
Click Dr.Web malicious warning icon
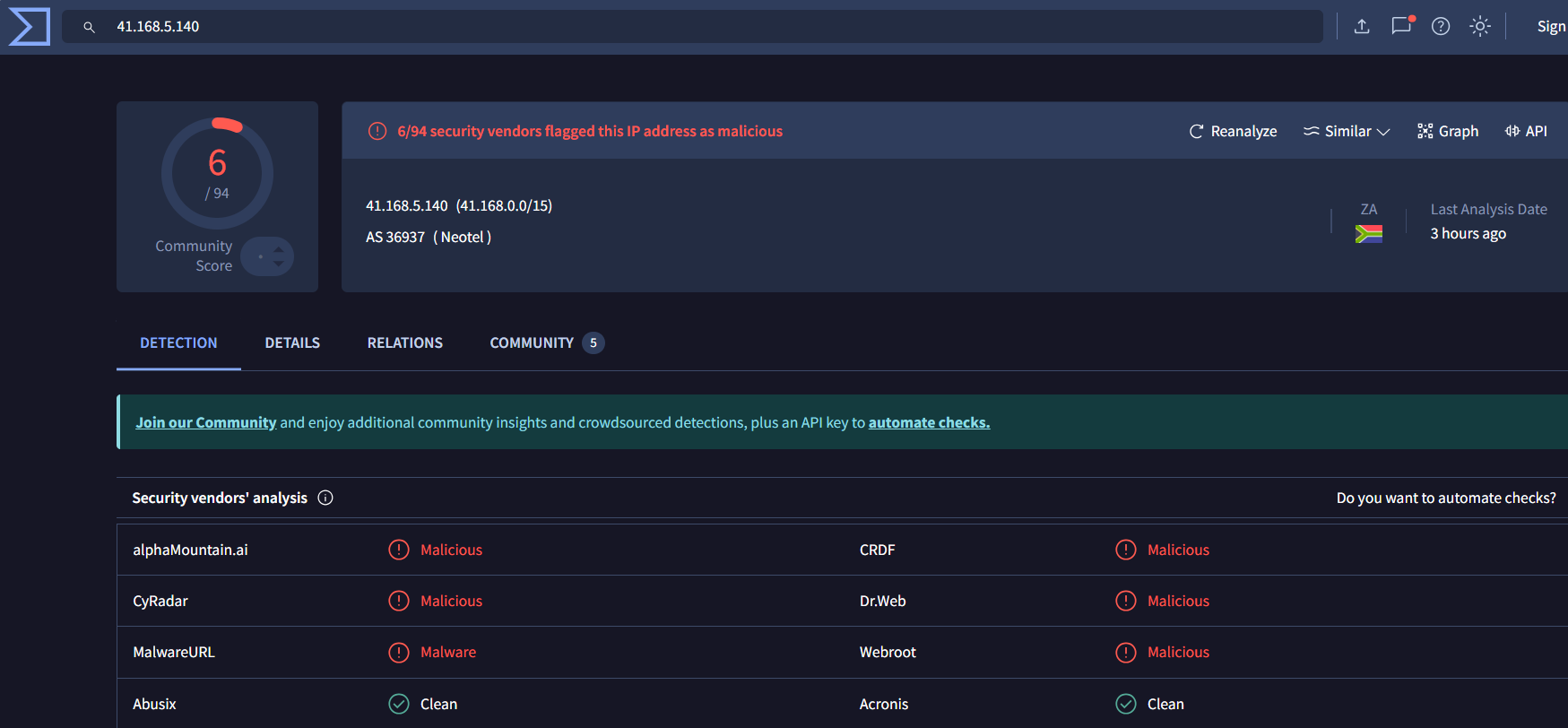[x=1126, y=601]
